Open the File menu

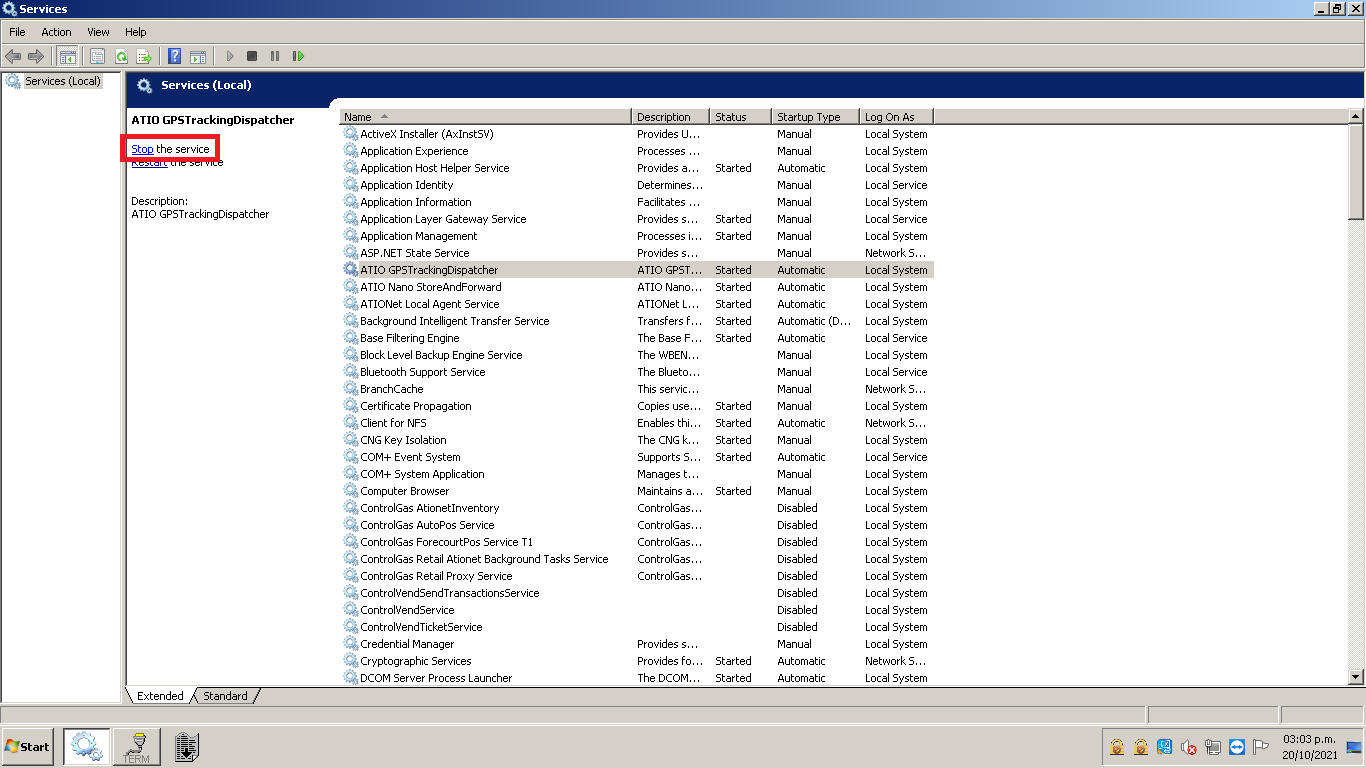click(x=17, y=32)
